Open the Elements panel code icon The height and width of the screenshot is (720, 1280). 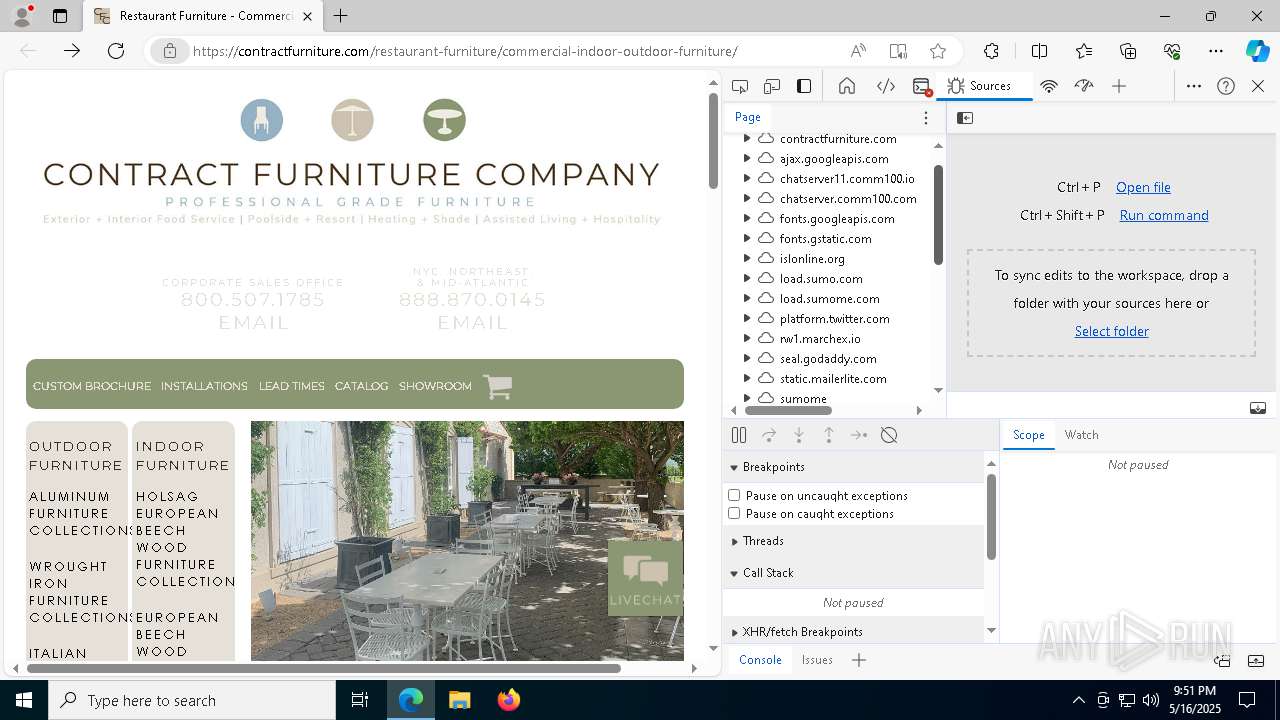[886, 86]
